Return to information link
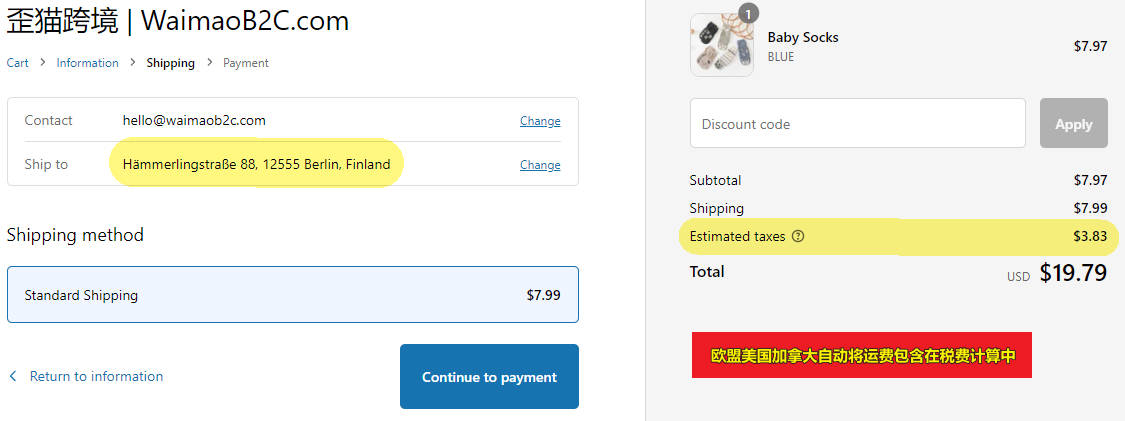 [96, 377]
